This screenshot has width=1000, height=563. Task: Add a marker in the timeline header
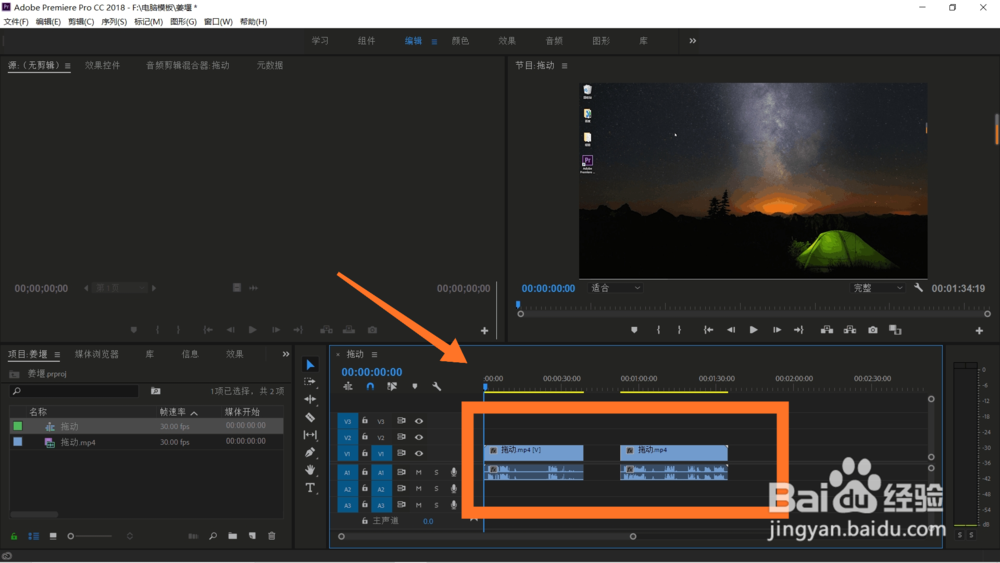415,386
